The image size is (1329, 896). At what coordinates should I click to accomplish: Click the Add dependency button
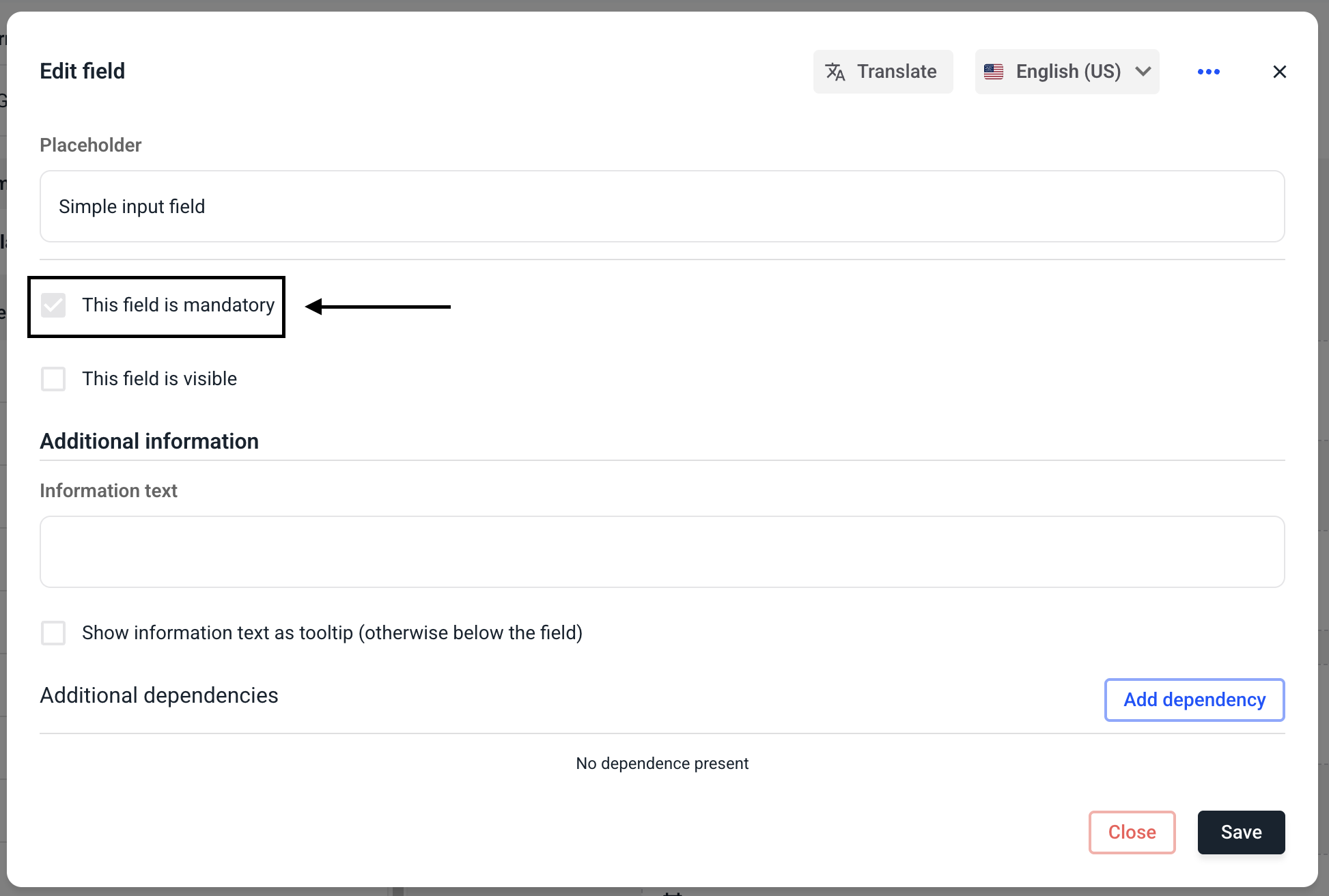[1194, 700]
